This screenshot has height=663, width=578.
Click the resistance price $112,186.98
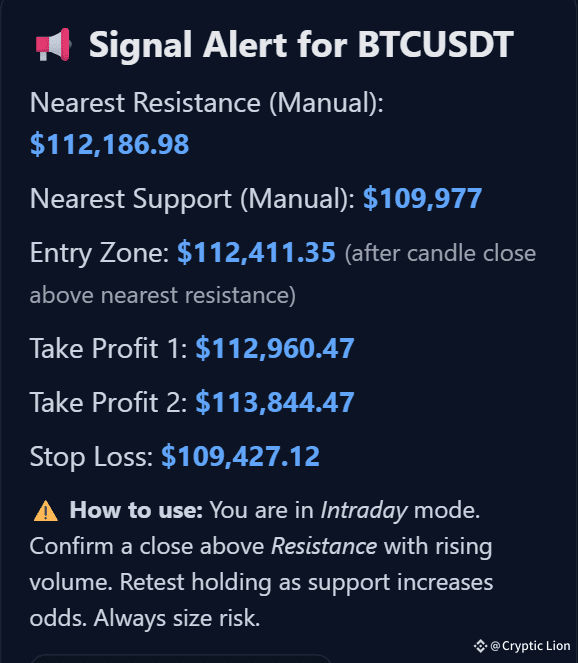click(110, 144)
